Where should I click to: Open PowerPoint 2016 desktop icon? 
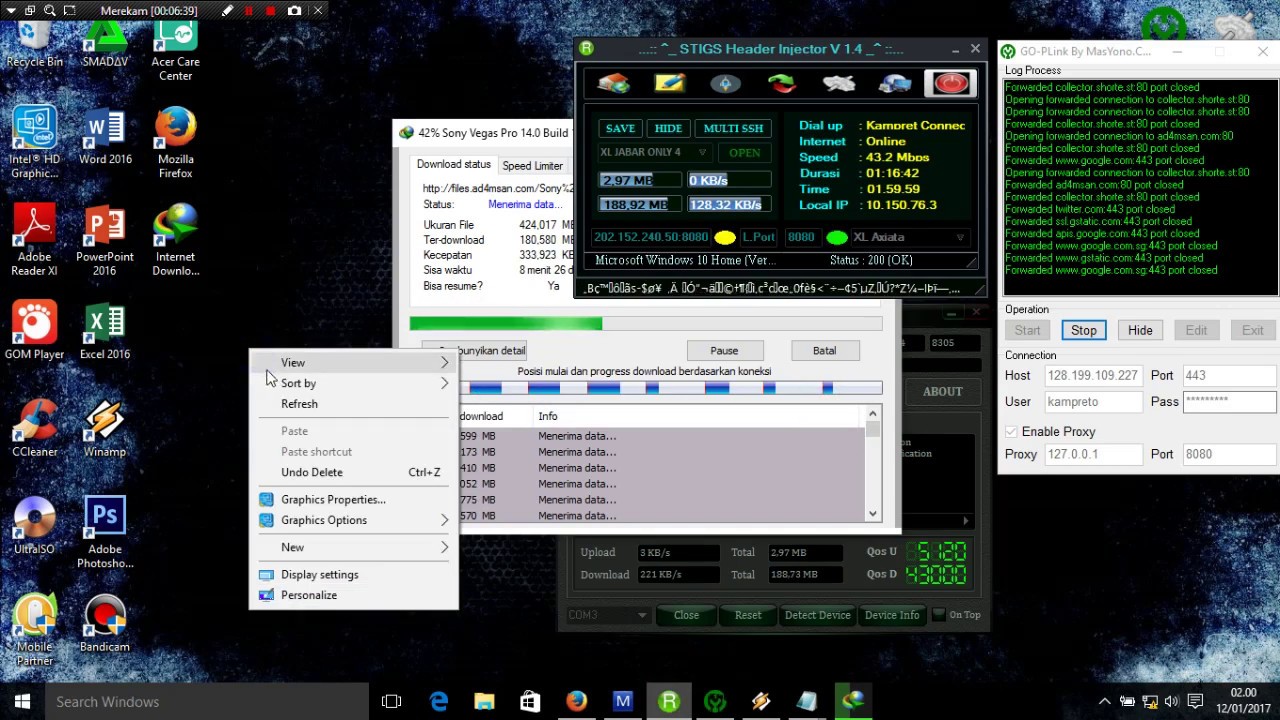coord(105,241)
